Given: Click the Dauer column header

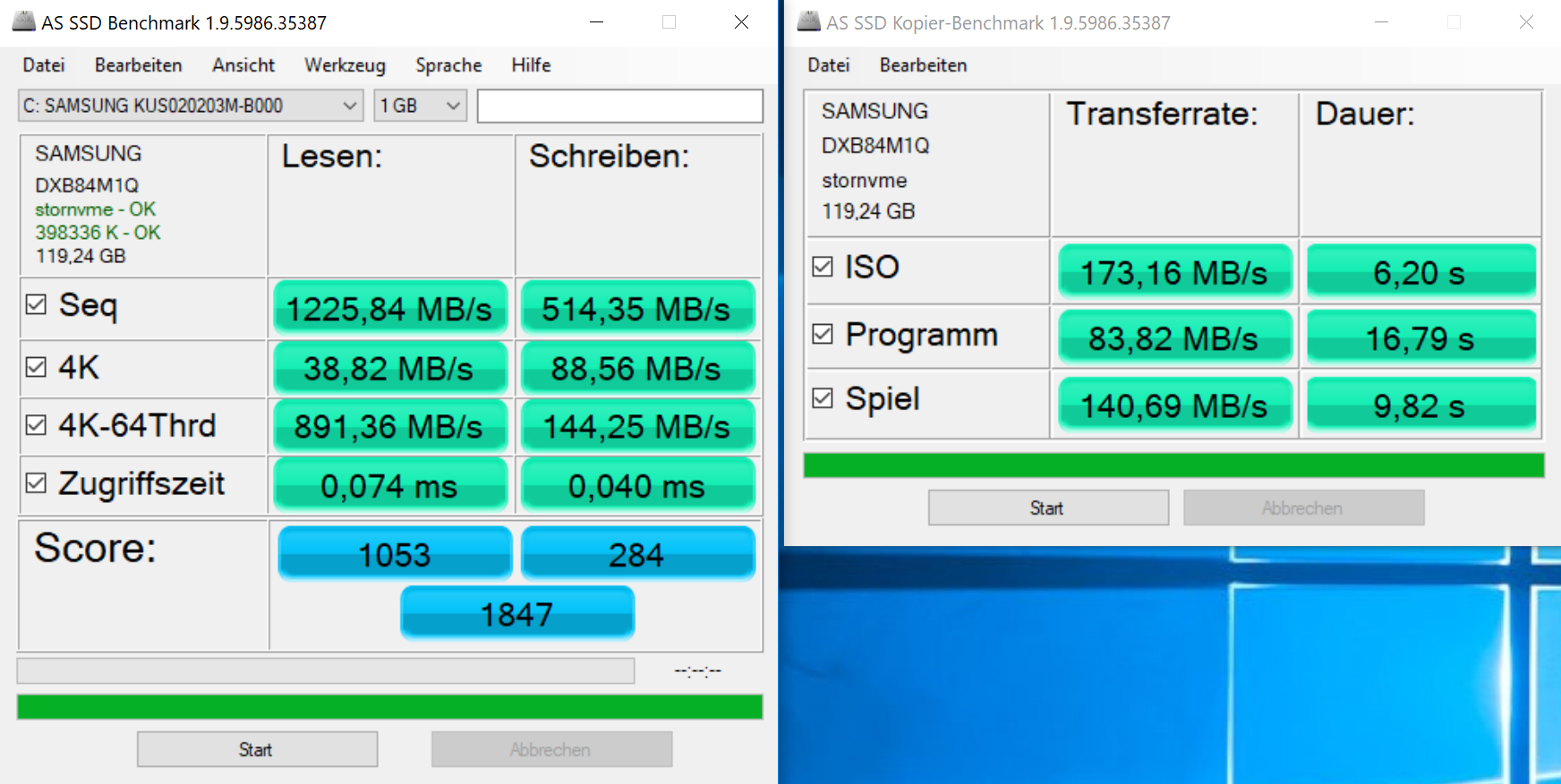Looking at the screenshot, I should [1365, 114].
